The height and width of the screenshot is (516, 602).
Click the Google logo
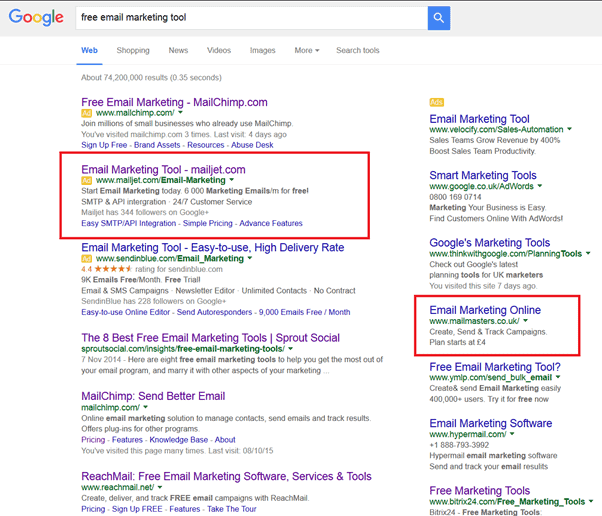[36, 17]
